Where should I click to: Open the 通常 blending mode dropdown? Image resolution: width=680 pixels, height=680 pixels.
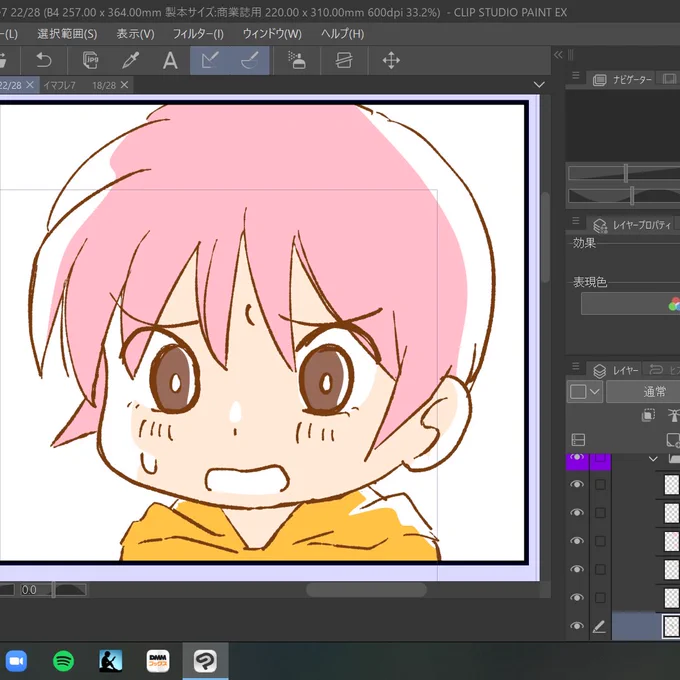pyautogui.click(x=643, y=392)
